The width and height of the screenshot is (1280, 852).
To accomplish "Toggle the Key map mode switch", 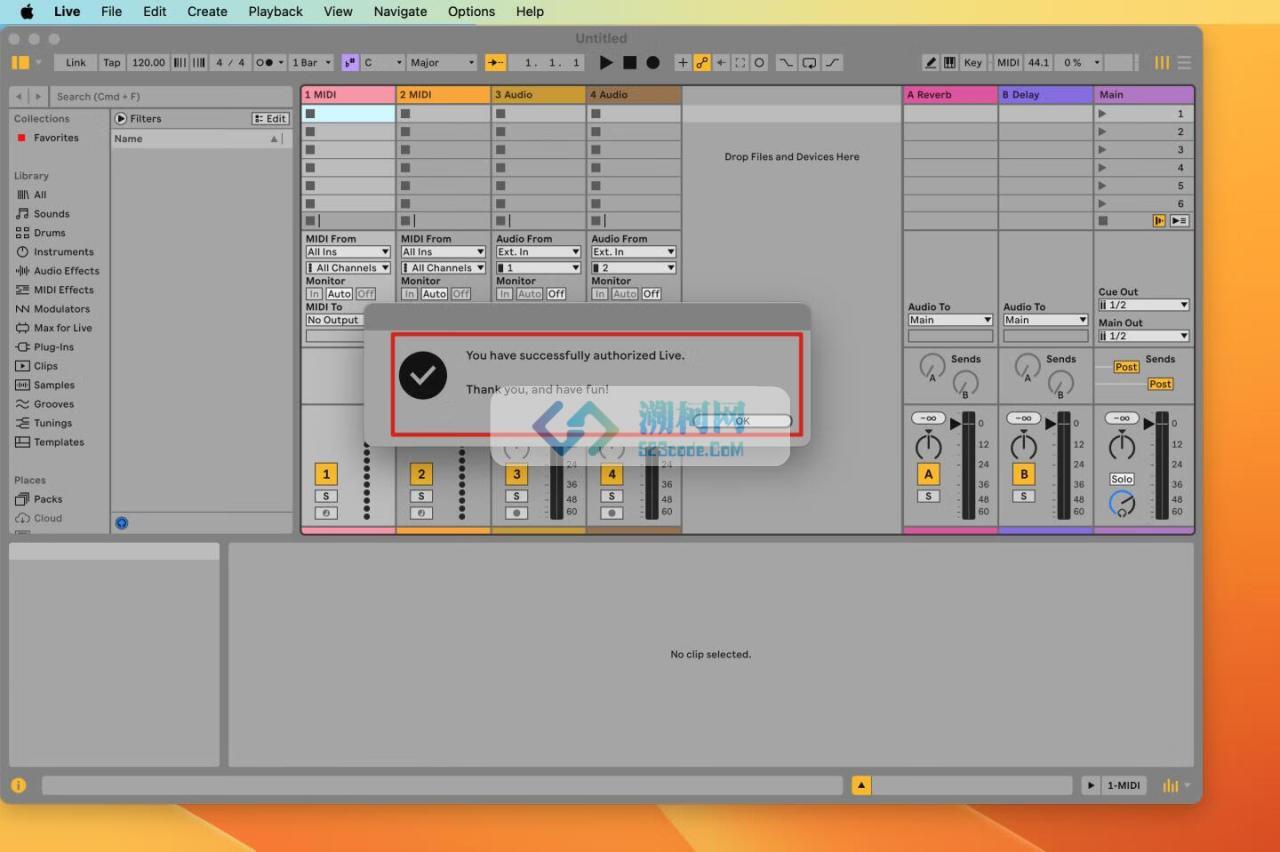I will [972, 62].
